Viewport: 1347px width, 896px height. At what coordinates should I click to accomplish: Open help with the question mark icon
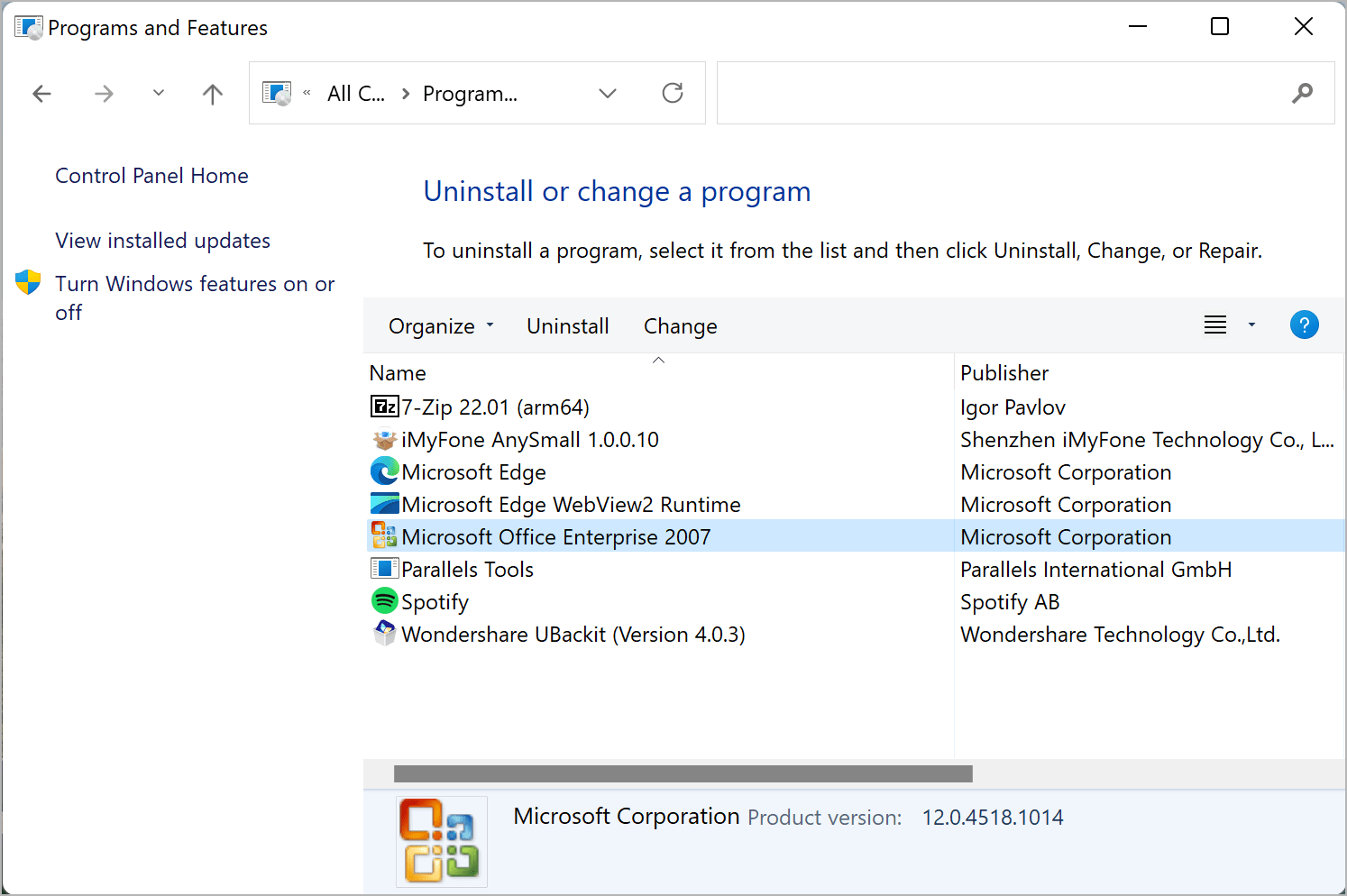pos(1304,325)
